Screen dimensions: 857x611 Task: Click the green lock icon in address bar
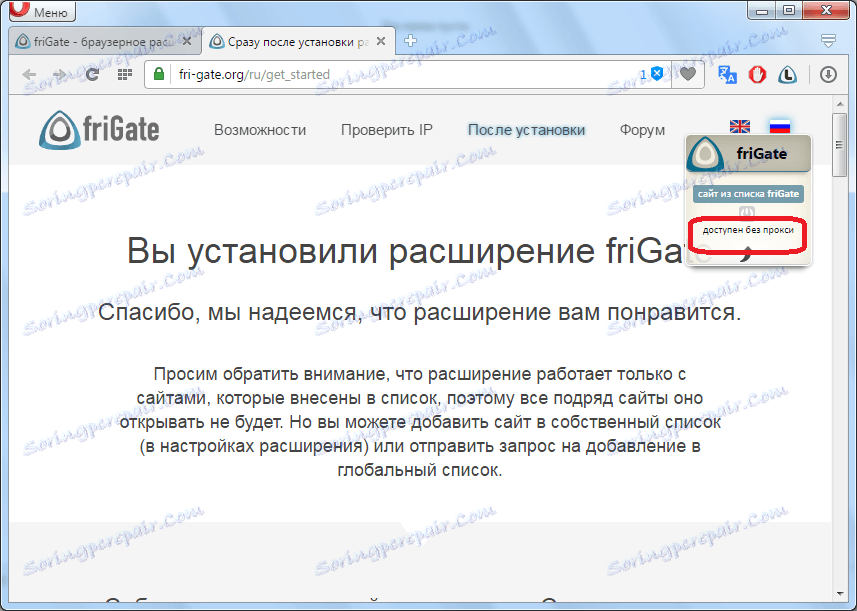(x=157, y=74)
